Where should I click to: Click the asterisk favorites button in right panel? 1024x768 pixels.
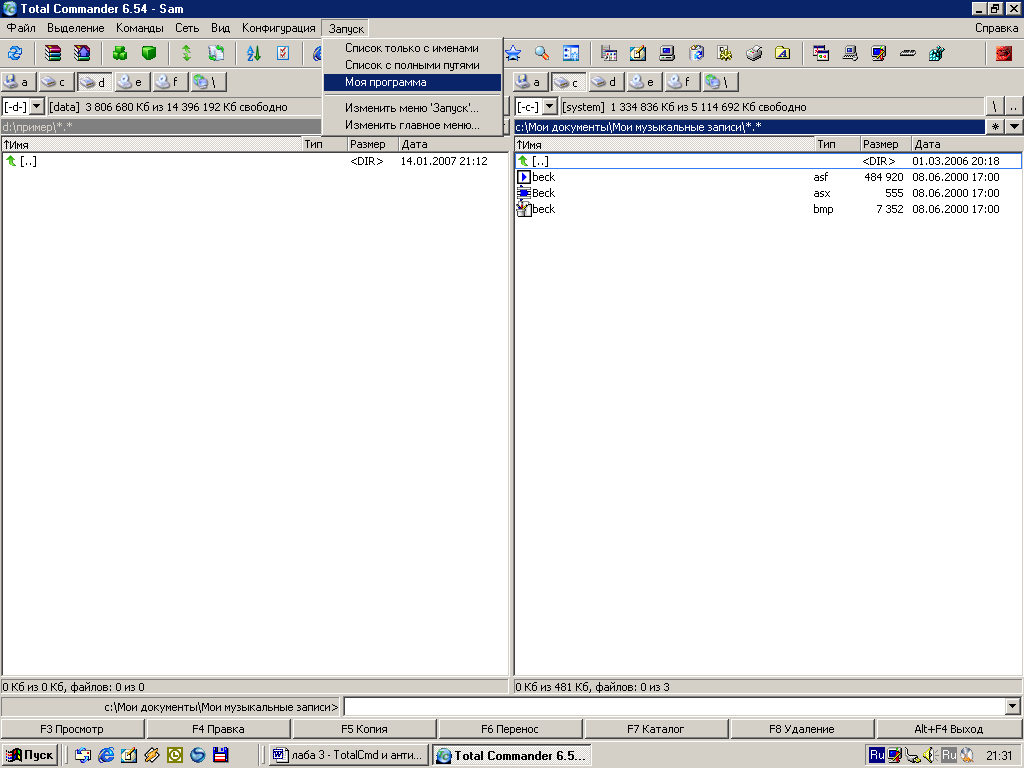[x=995, y=127]
